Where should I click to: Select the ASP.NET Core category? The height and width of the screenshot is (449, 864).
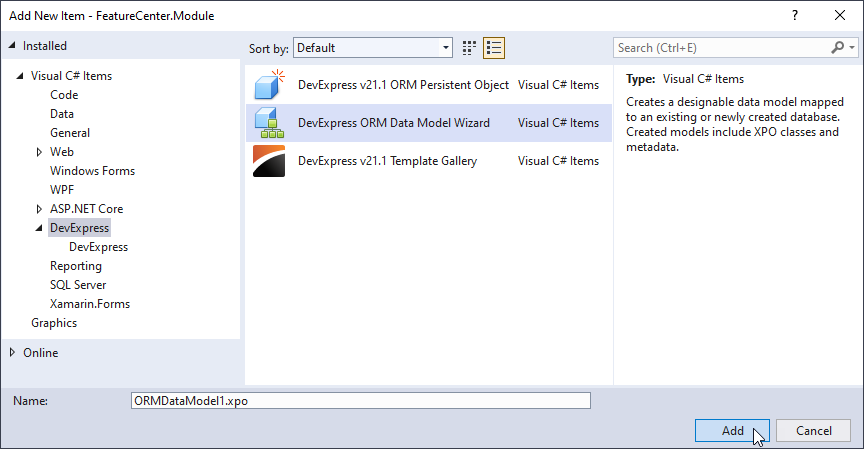coord(87,209)
